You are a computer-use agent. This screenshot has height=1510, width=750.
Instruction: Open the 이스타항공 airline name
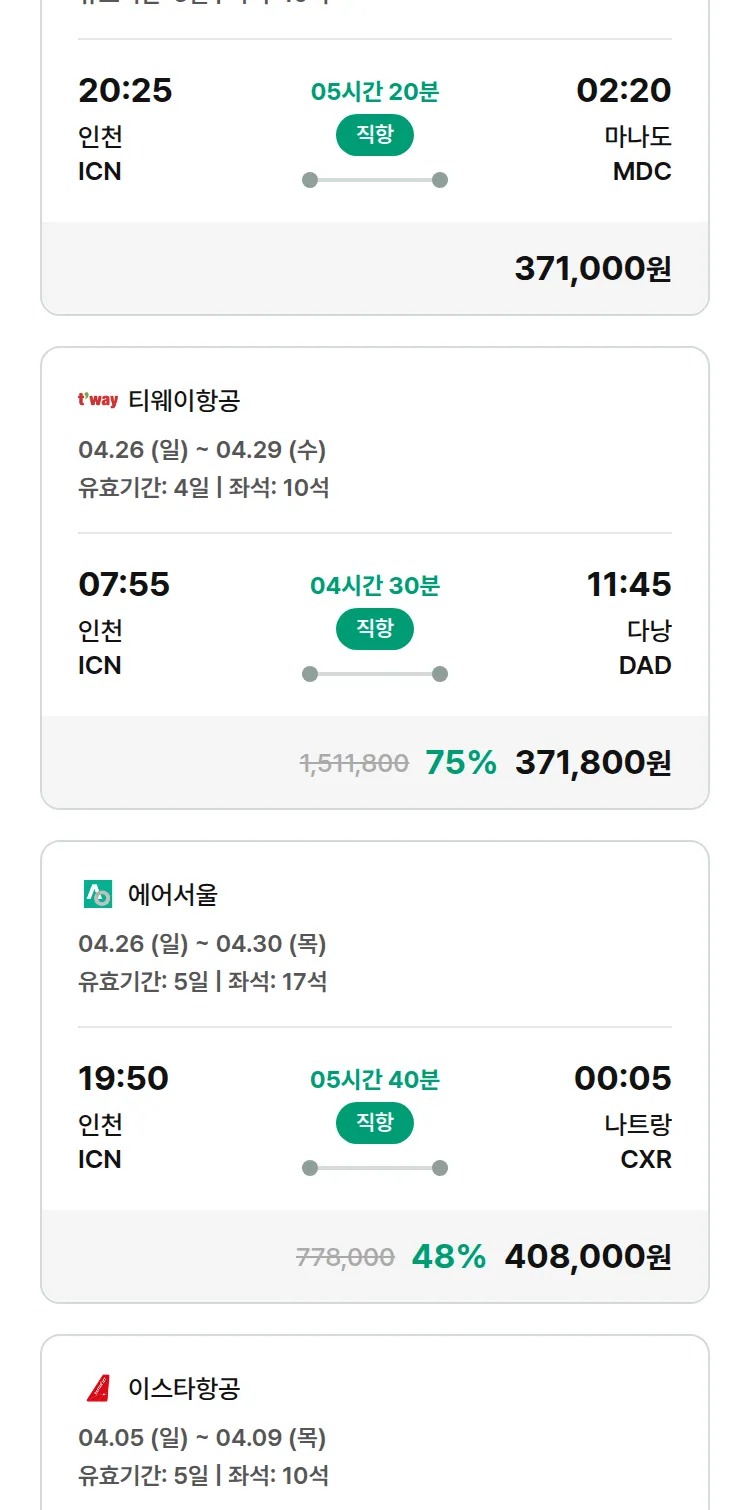pyautogui.click(x=184, y=1388)
